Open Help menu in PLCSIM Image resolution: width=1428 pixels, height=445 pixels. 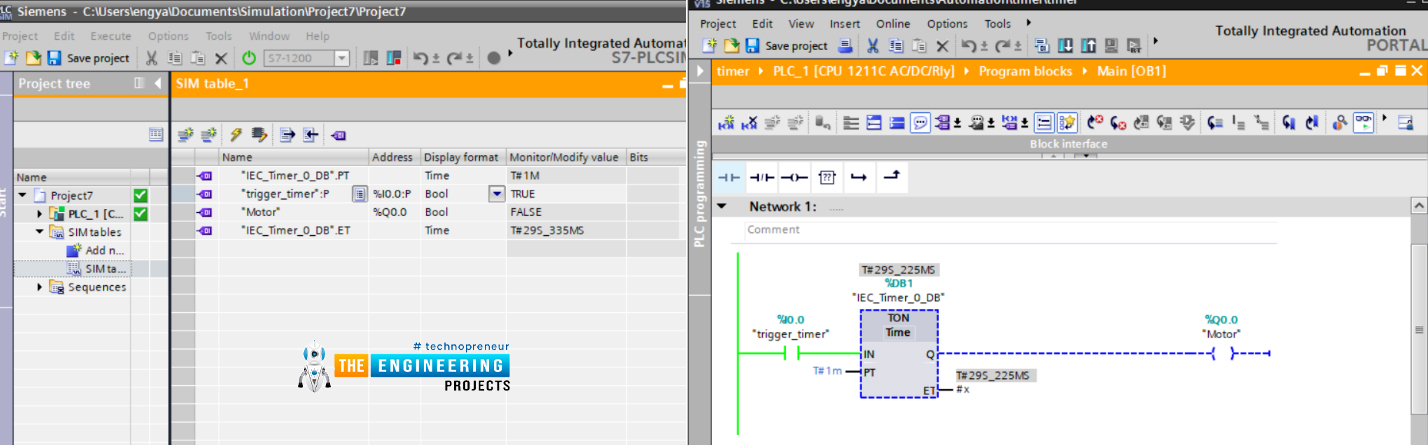pos(317,36)
